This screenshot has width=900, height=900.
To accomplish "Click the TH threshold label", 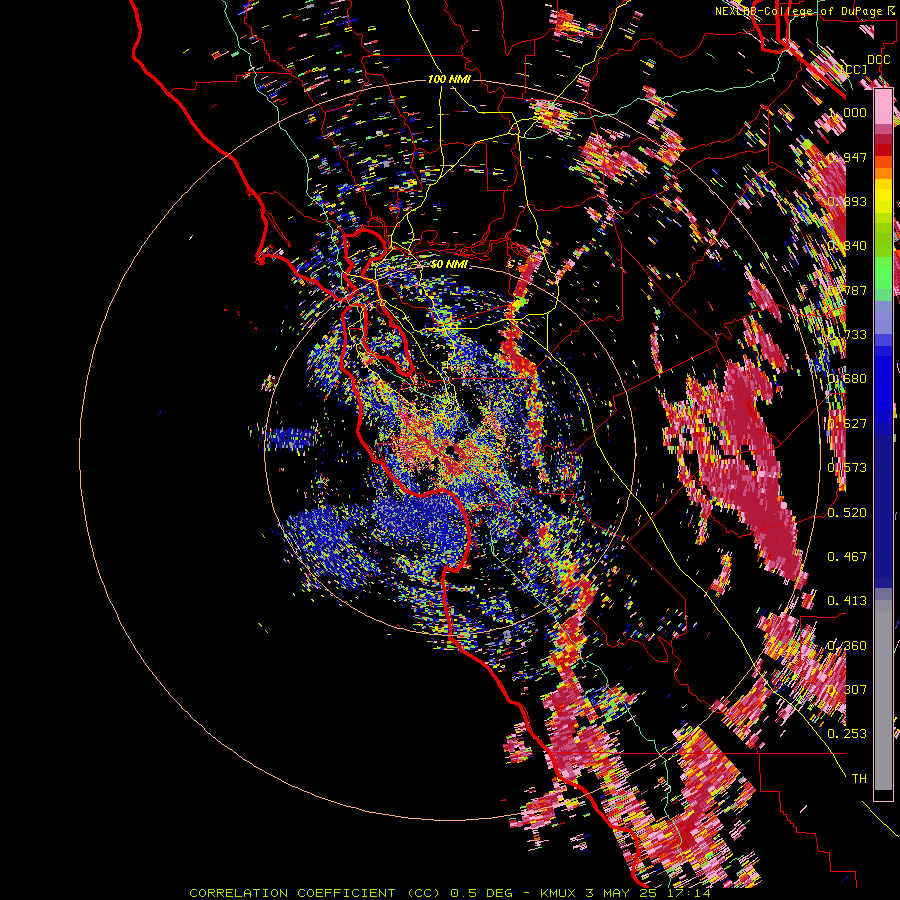I will click(859, 779).
